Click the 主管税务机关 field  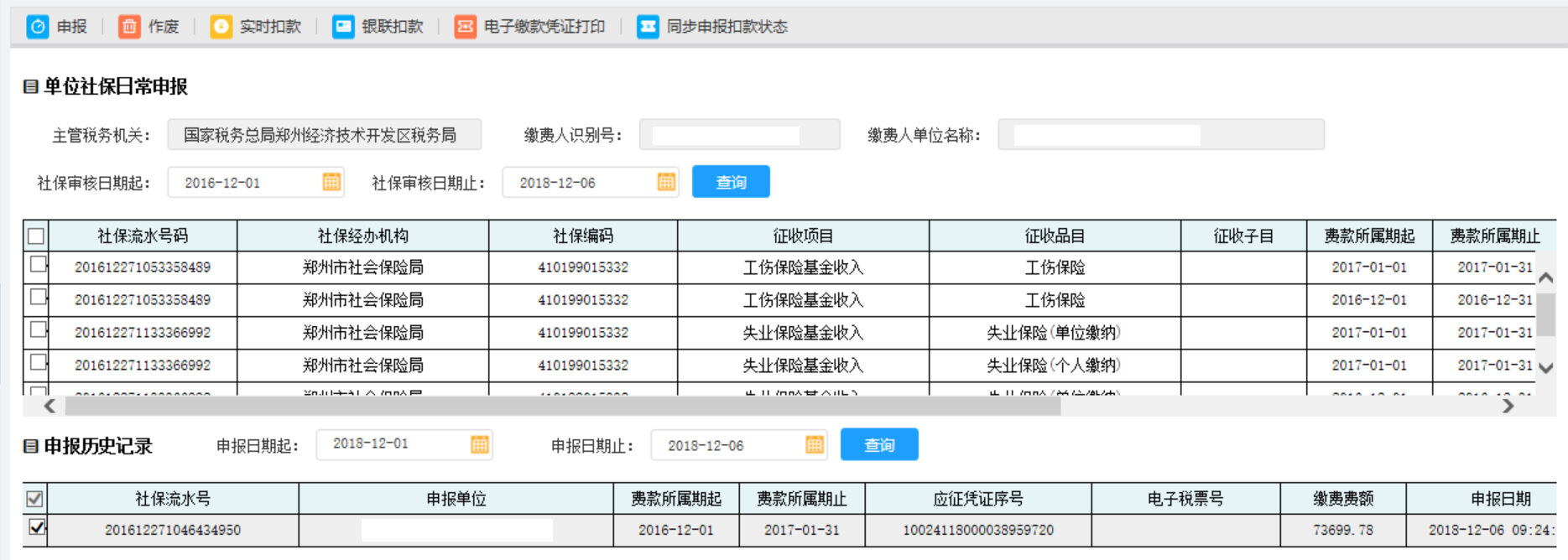click(325, 134)
